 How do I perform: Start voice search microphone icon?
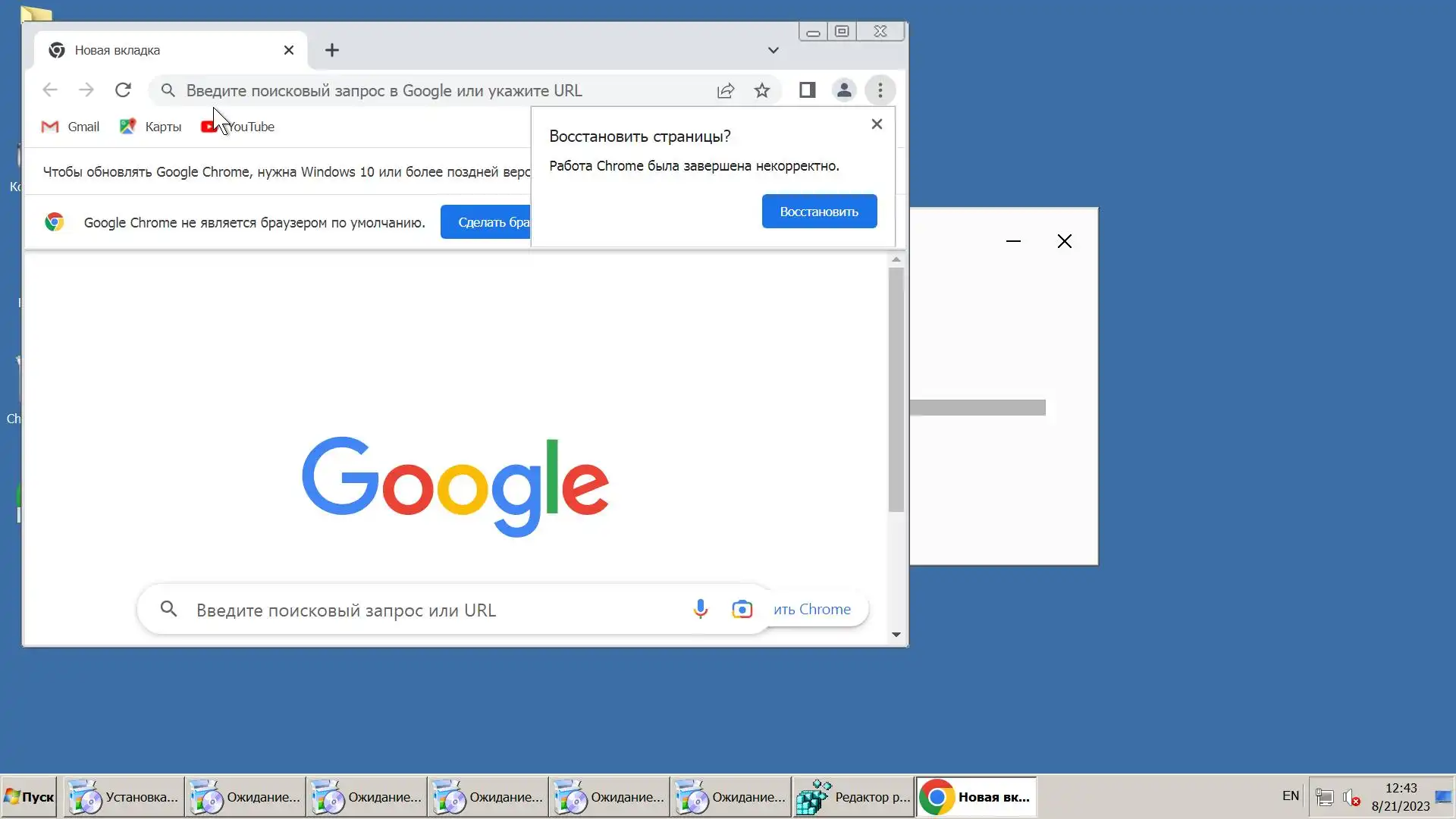point(700,609)
